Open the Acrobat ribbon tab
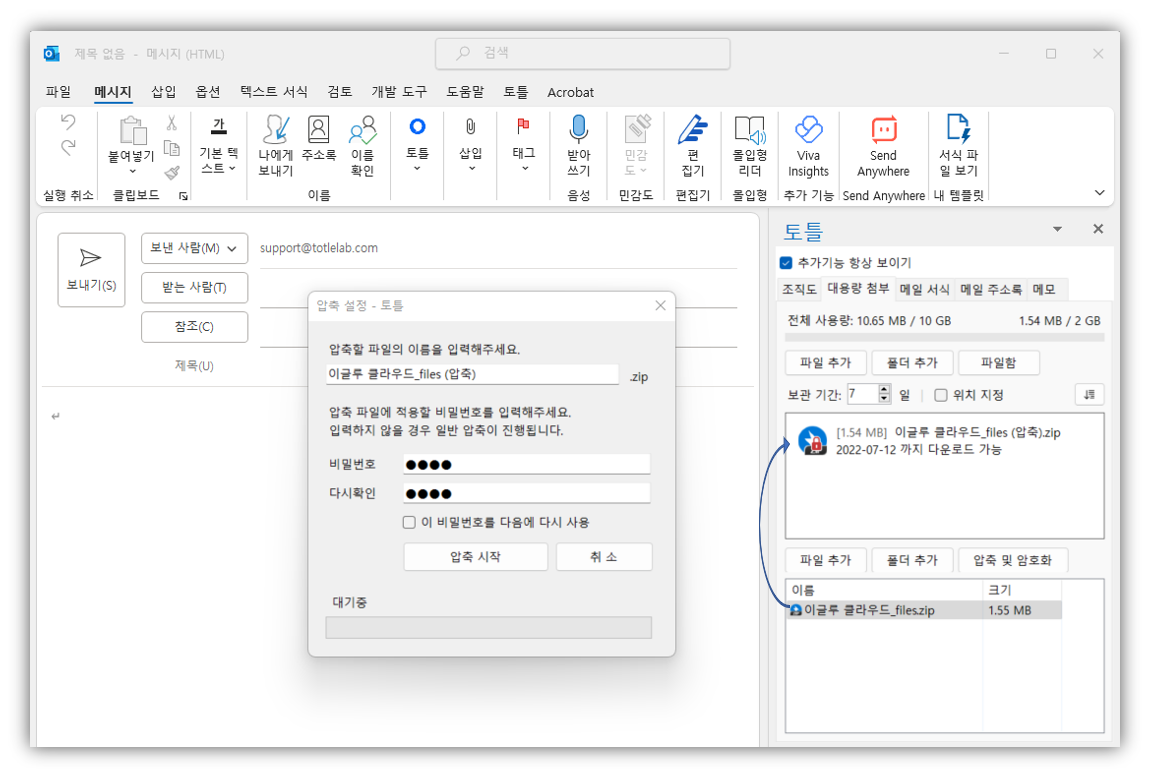The image size is (1149, 777). pyautogui.click(x=570, y=92)
